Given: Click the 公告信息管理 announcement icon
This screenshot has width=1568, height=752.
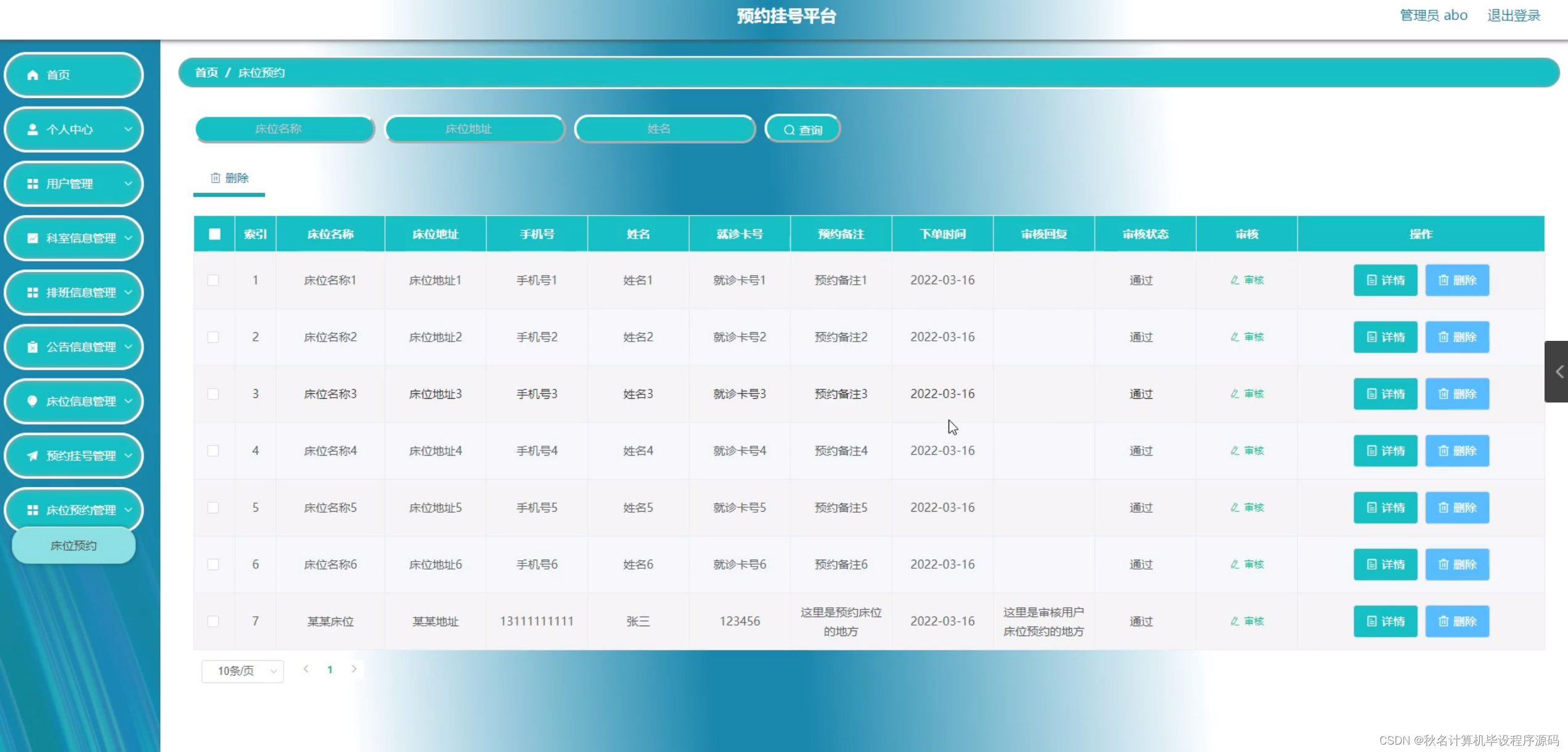Looking at the screenshot, I should (x=32, y=347).
